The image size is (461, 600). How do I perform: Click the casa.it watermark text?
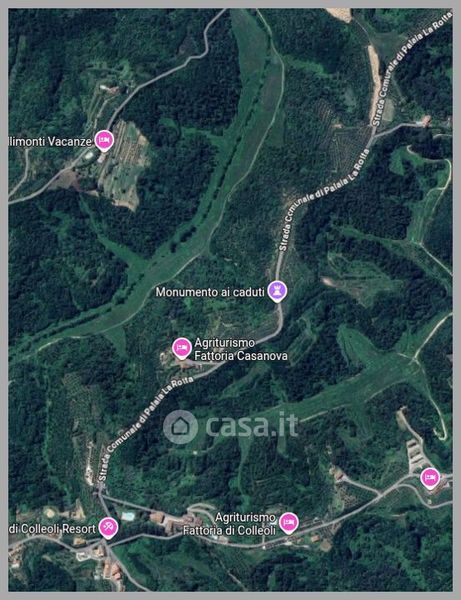(252, 425)
